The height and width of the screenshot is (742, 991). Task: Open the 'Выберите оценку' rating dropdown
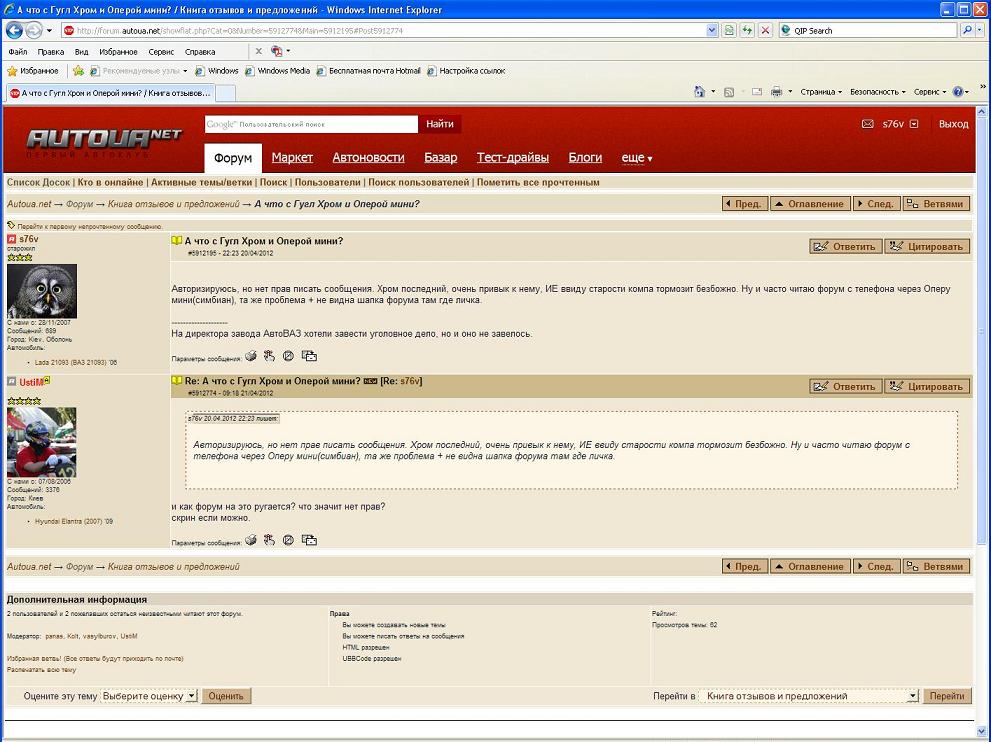(x=149, y=696)
